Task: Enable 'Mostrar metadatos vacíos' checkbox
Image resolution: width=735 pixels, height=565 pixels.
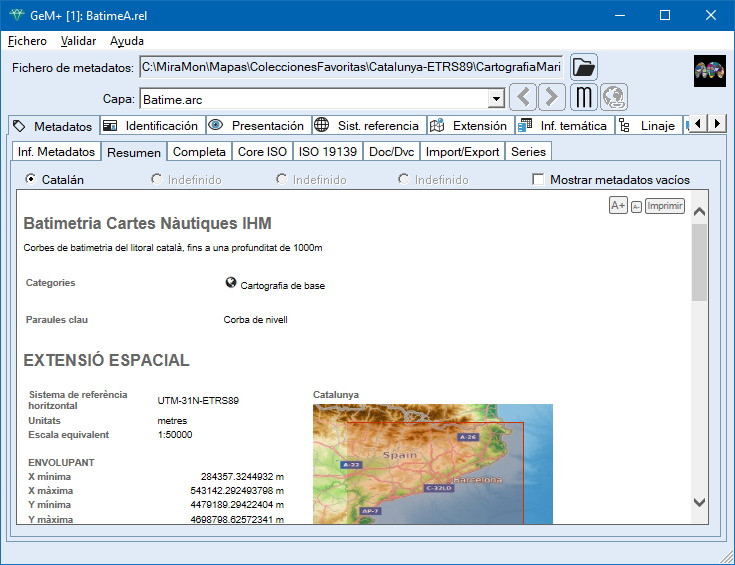Action: 539,180
